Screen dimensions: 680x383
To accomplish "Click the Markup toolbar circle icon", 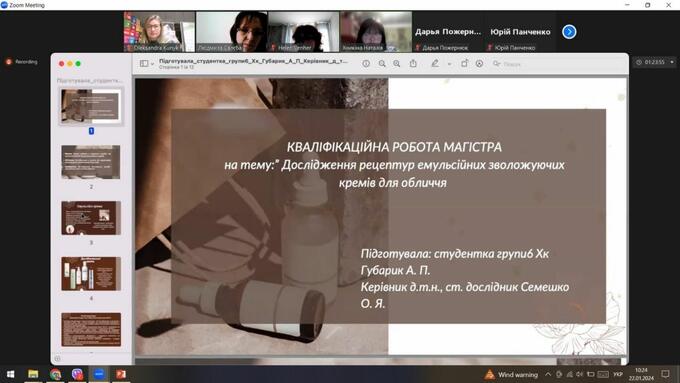I will click(479, 63).
